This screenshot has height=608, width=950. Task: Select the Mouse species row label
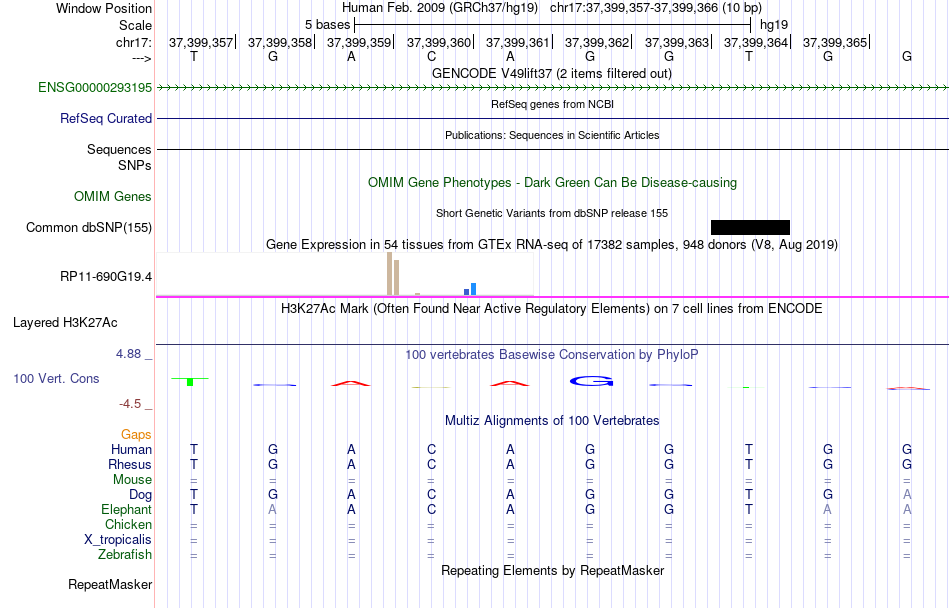[x=132, y=480]
